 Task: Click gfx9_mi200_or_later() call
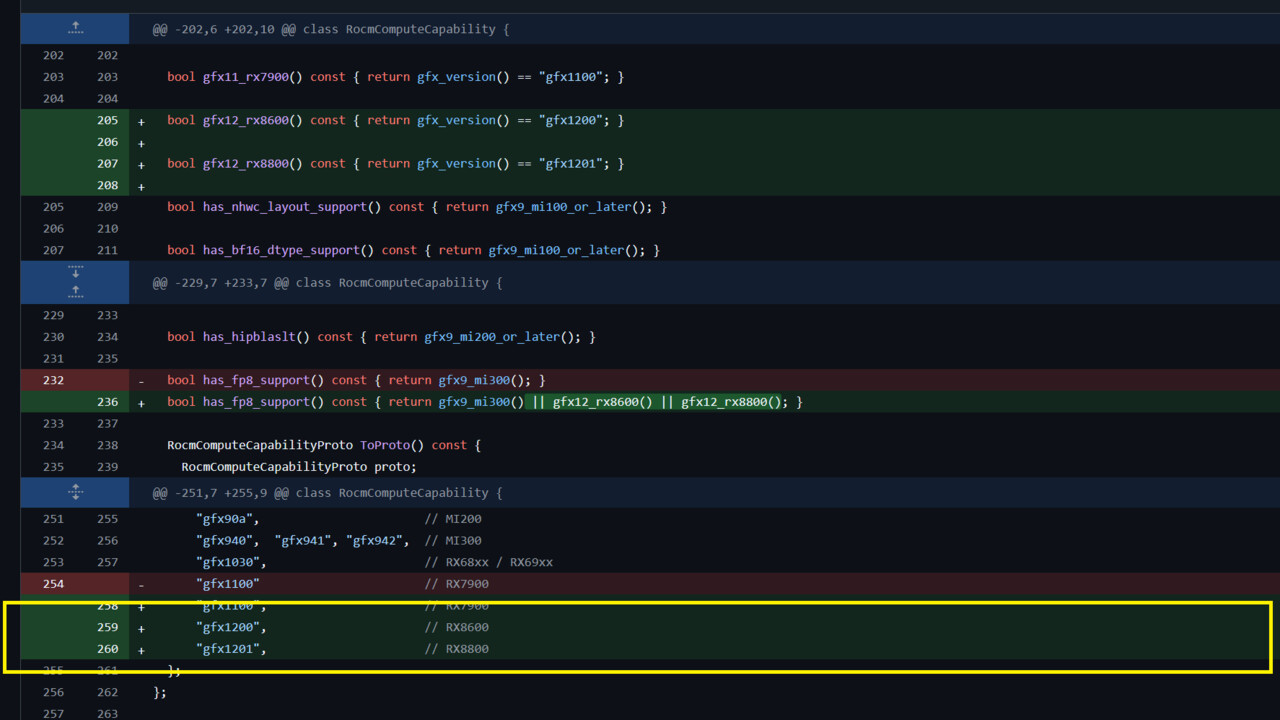tap(502, 337)
